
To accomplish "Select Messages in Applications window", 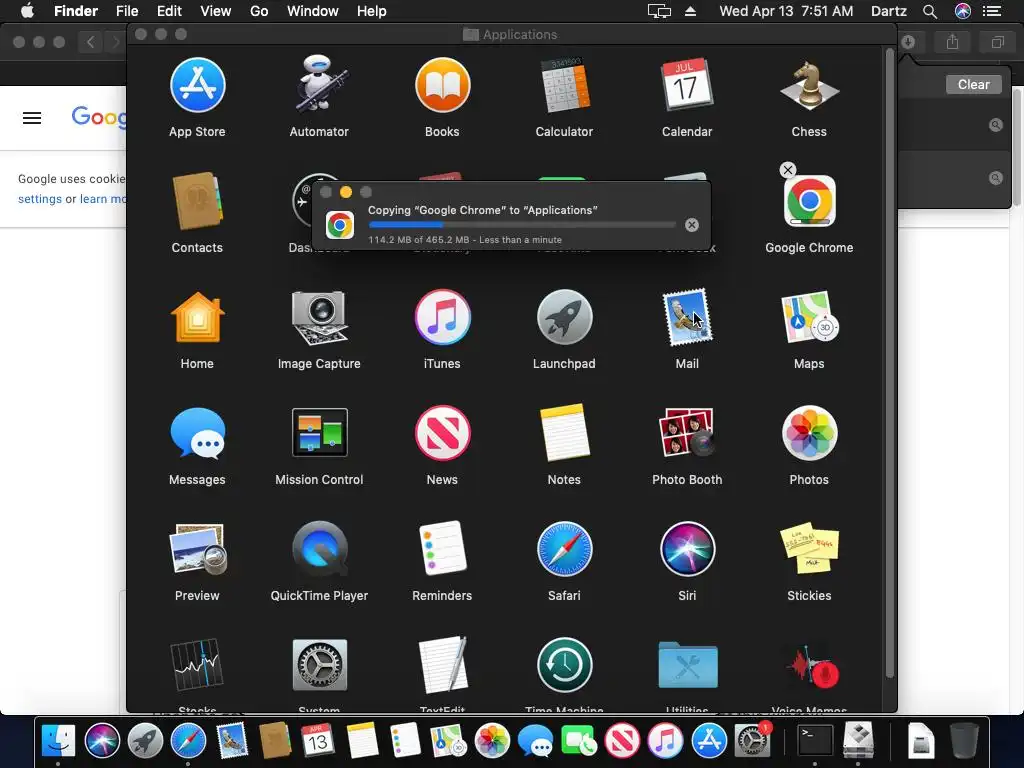I will 197,433.
